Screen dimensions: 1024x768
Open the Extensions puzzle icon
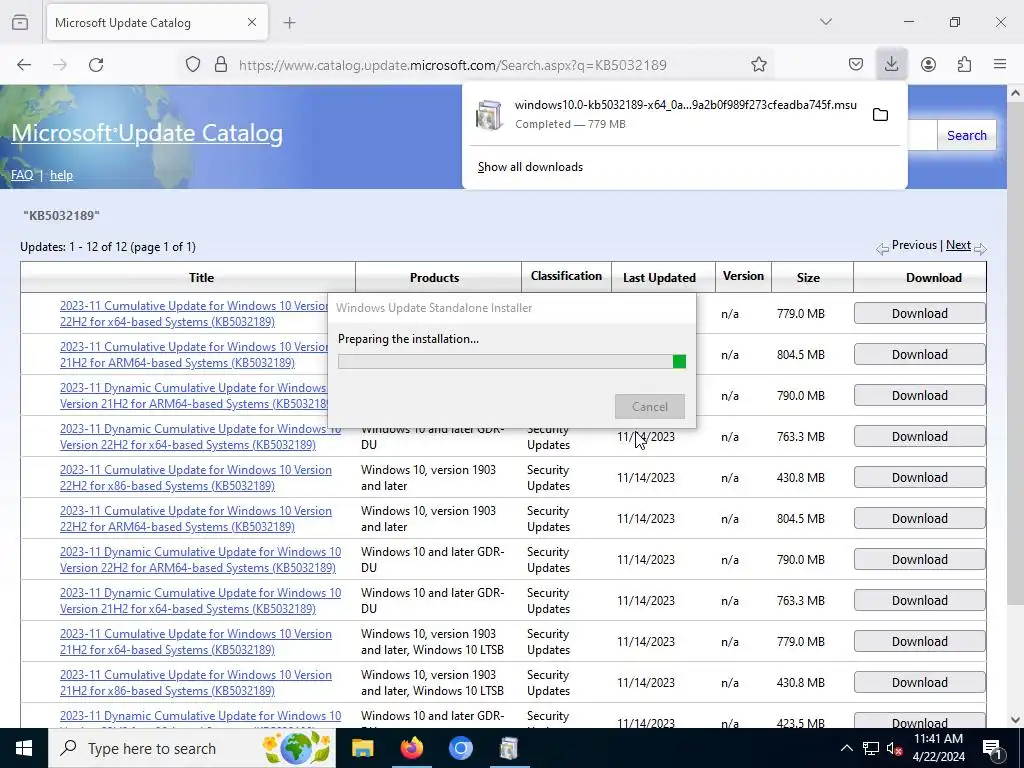pos(964,65)
